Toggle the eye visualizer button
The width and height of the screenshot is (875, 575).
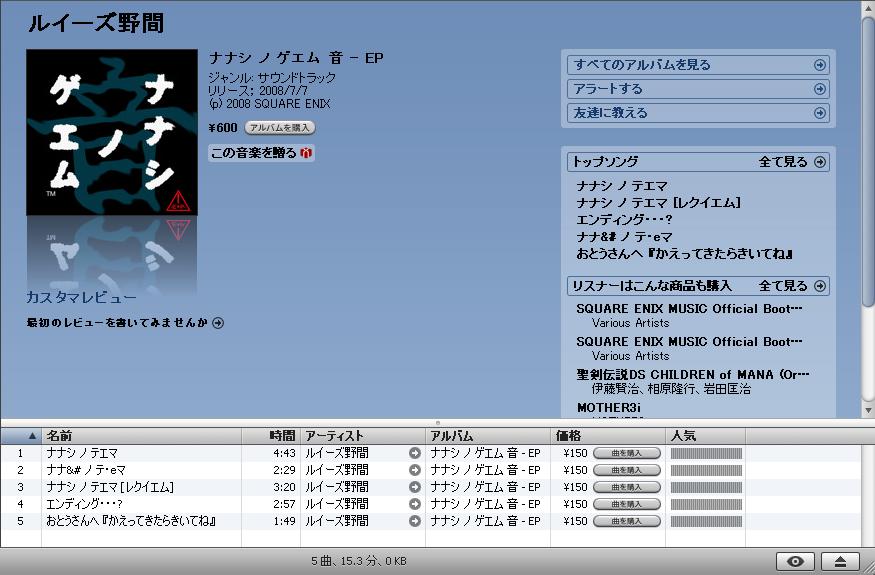795,562
